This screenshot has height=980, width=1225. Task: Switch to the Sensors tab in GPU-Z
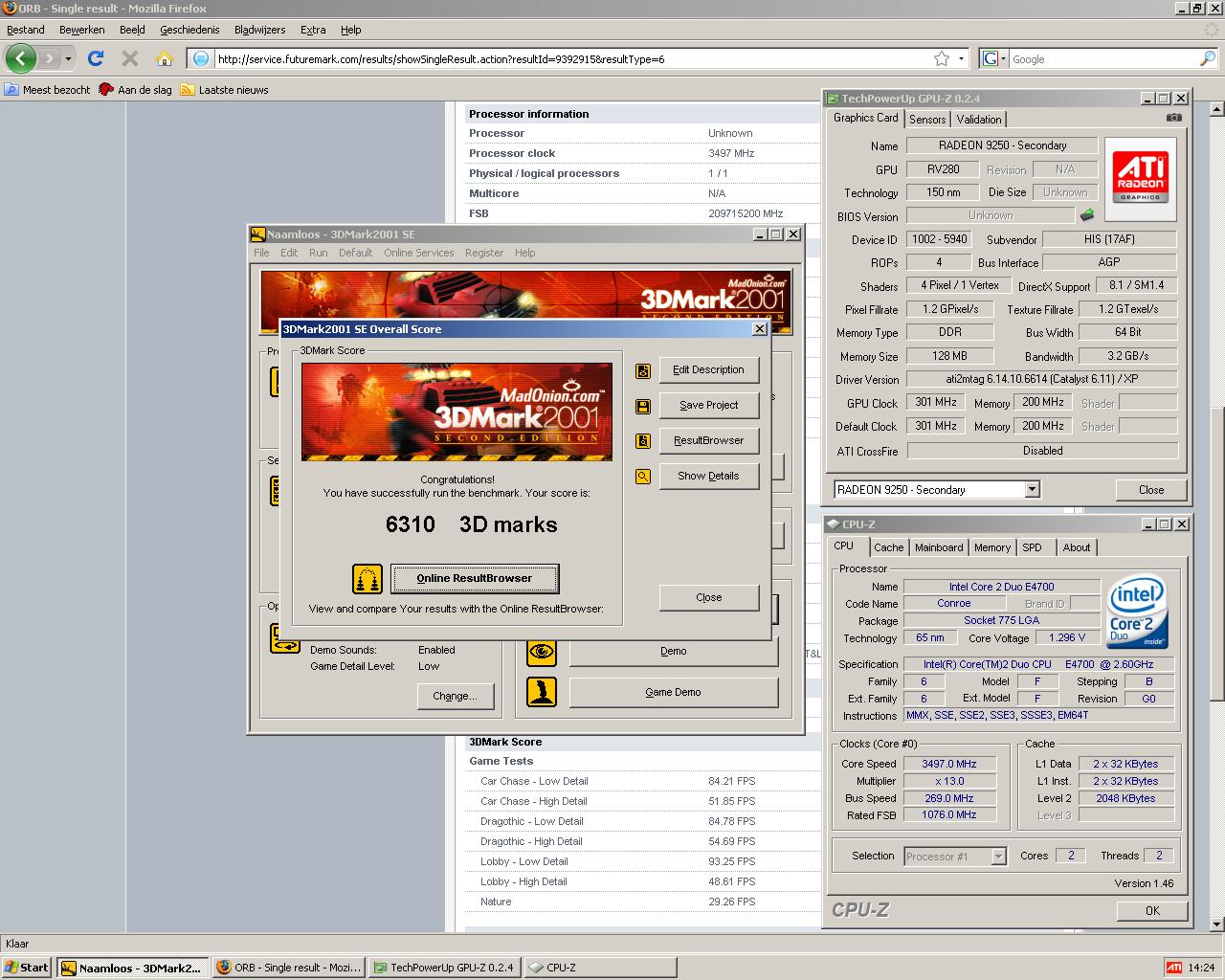pyautogui.click(x=927, y=120)
